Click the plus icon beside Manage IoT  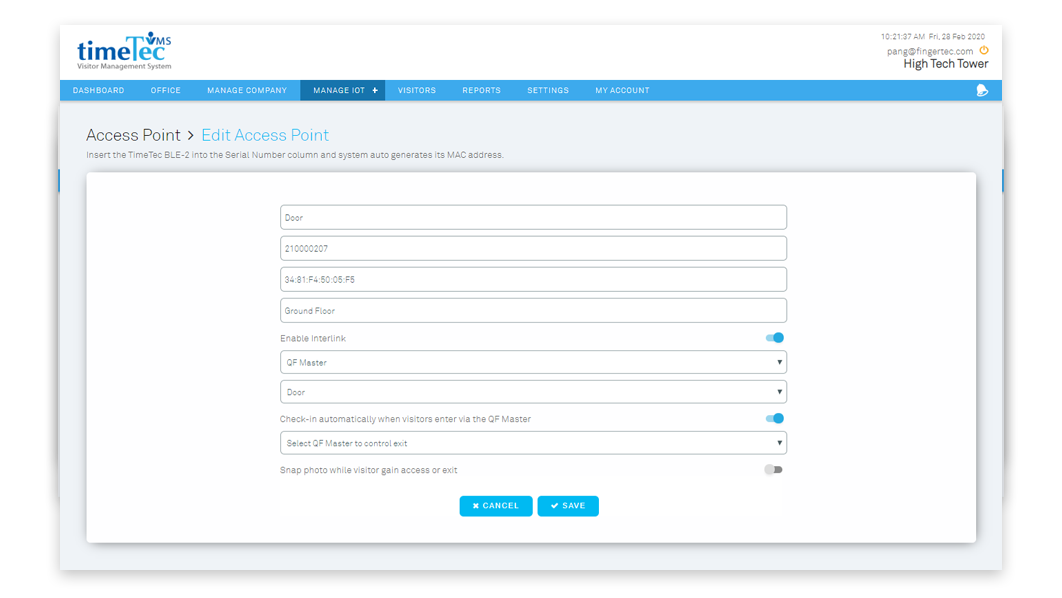(375, 90)
